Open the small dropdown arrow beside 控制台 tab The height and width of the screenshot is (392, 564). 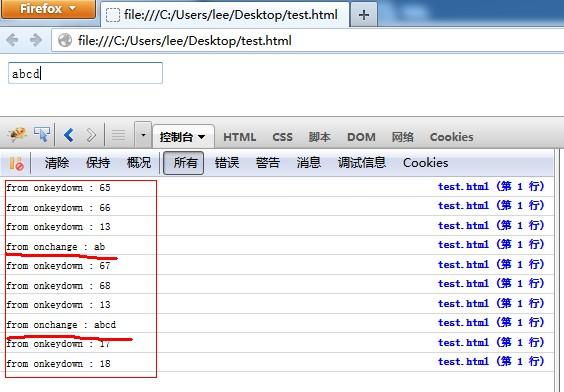tap(143, 135)
